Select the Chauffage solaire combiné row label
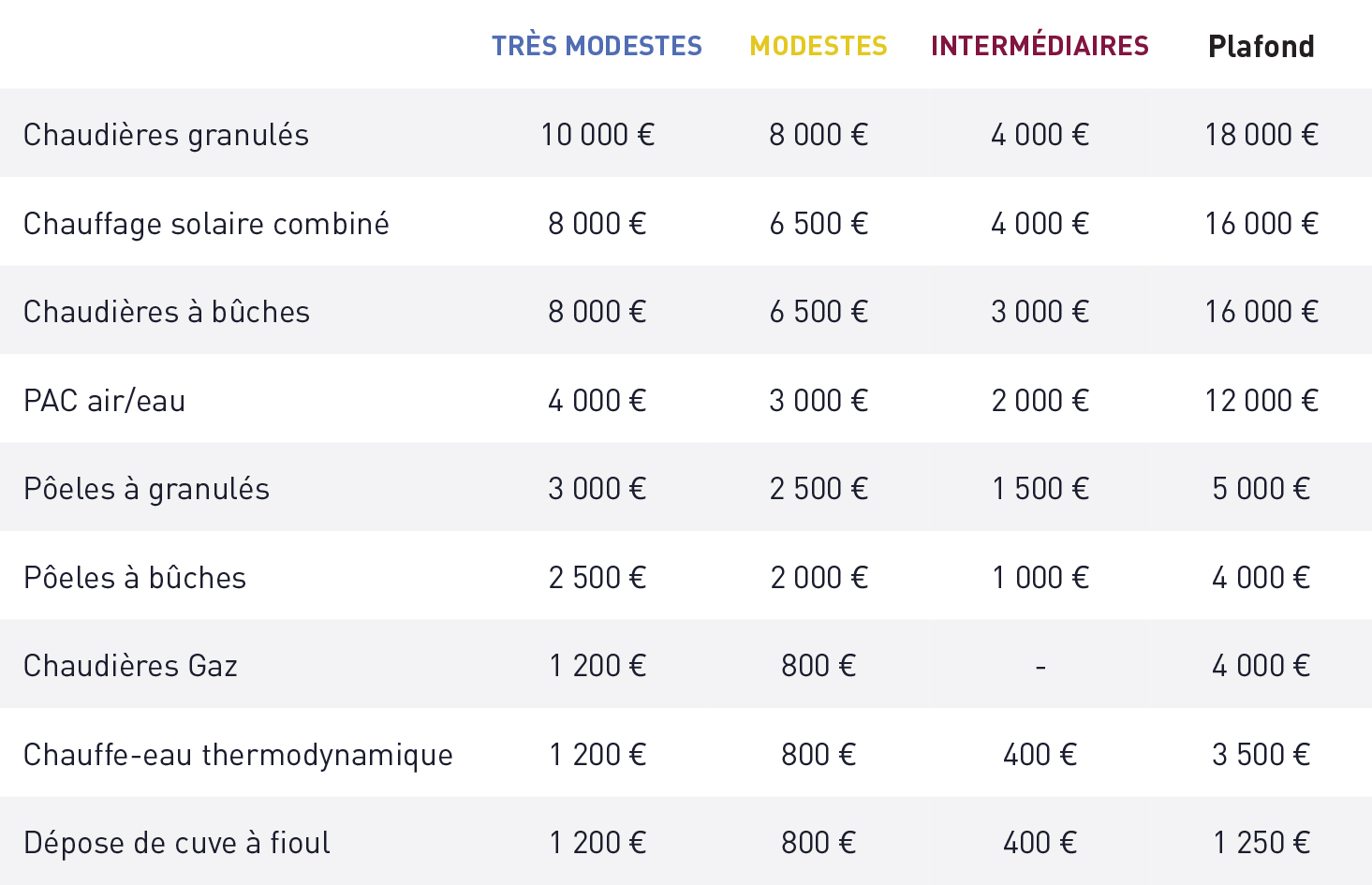 click(206, 224)
